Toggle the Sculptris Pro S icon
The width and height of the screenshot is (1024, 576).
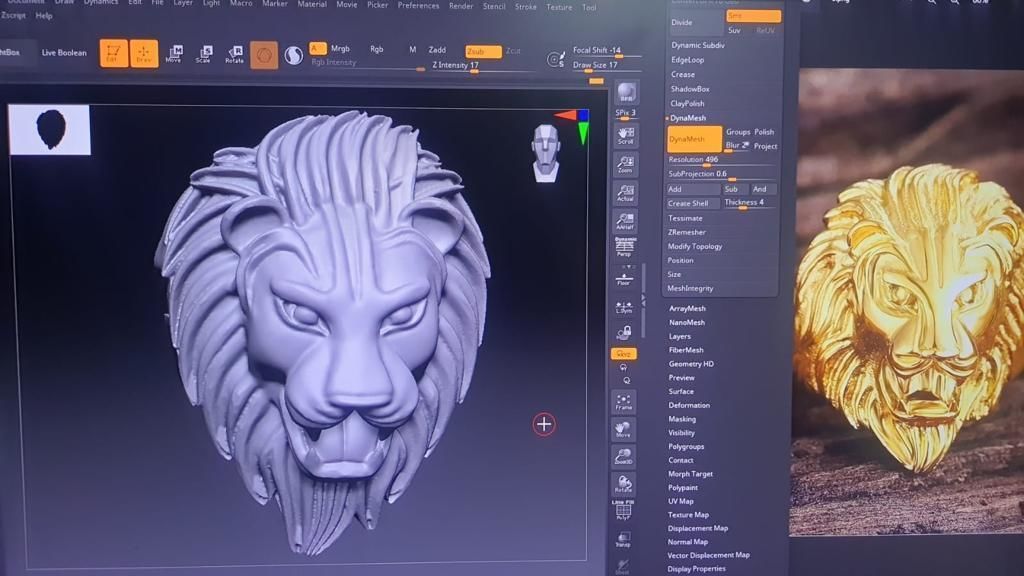294,56
